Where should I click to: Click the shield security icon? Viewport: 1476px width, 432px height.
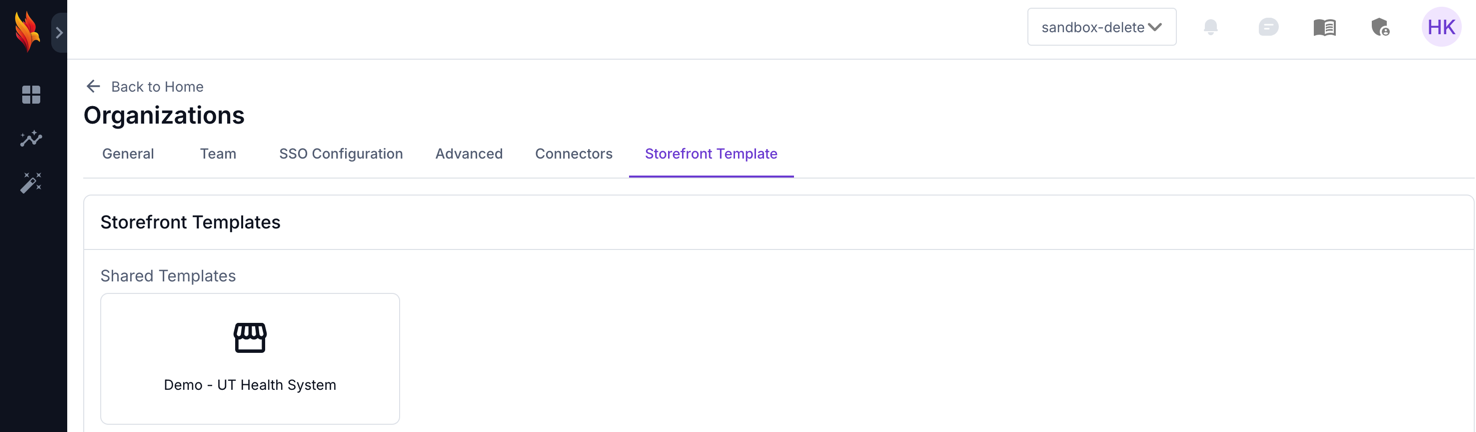(1380, 27)
